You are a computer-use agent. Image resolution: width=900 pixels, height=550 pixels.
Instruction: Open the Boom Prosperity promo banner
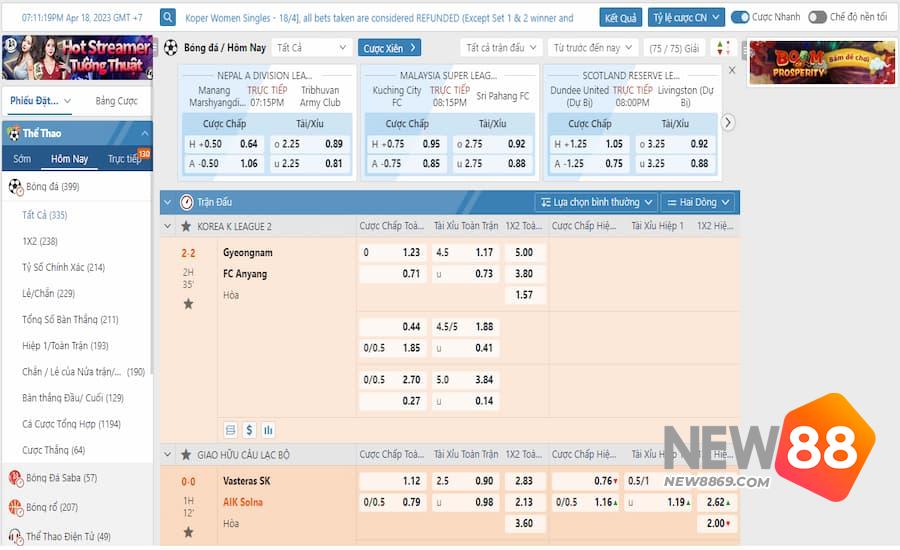(x=821, y=63)
